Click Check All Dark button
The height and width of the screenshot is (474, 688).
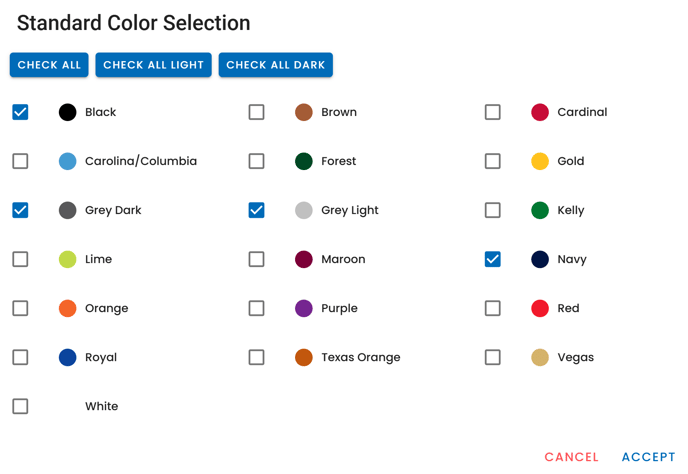(x=275, y=65)
